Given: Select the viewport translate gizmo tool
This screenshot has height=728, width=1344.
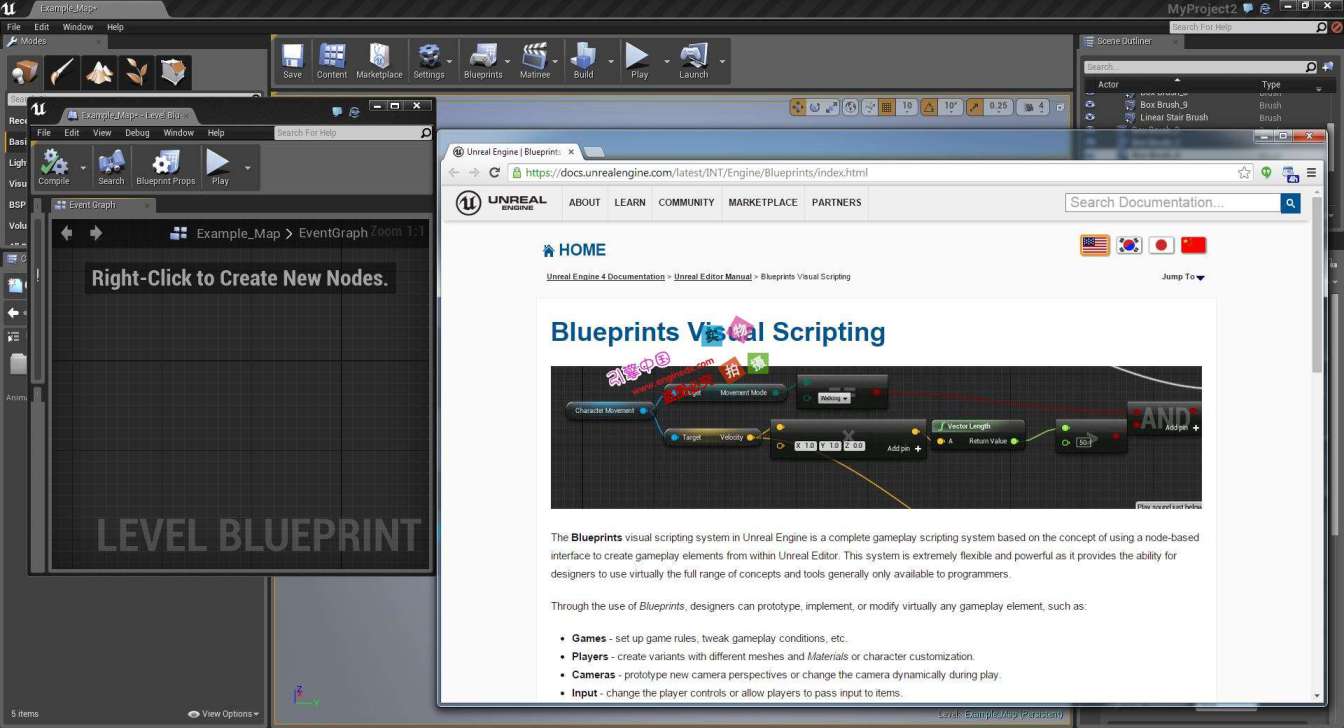Looking at the screenshot, I should point(798,107).
